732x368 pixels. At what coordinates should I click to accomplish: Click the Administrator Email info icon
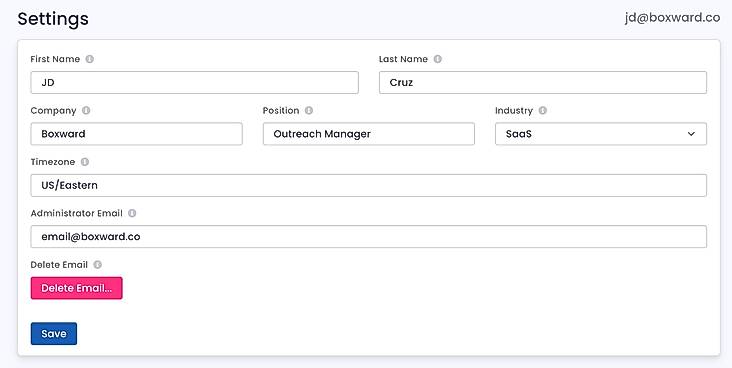[x=132, y=213]
